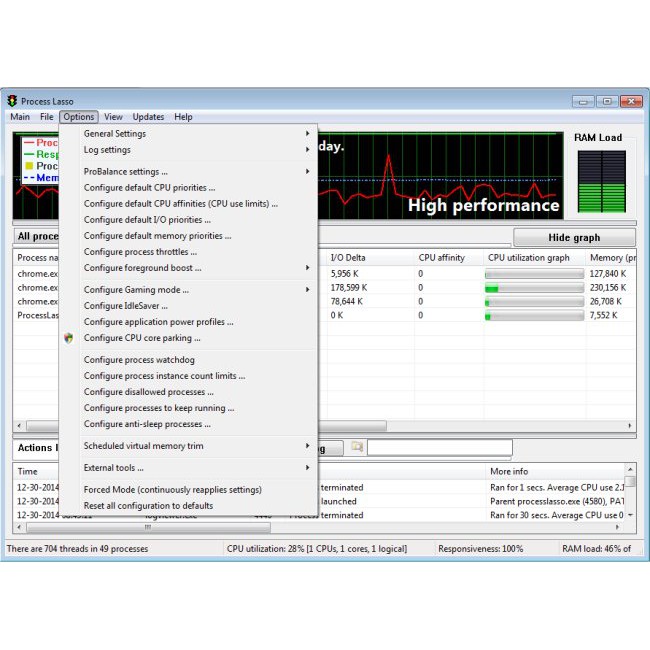This screenshot has height=650, width=650.
Task: Click the CPU utilization bar for 127,840 K row
Action: point(534,274)
